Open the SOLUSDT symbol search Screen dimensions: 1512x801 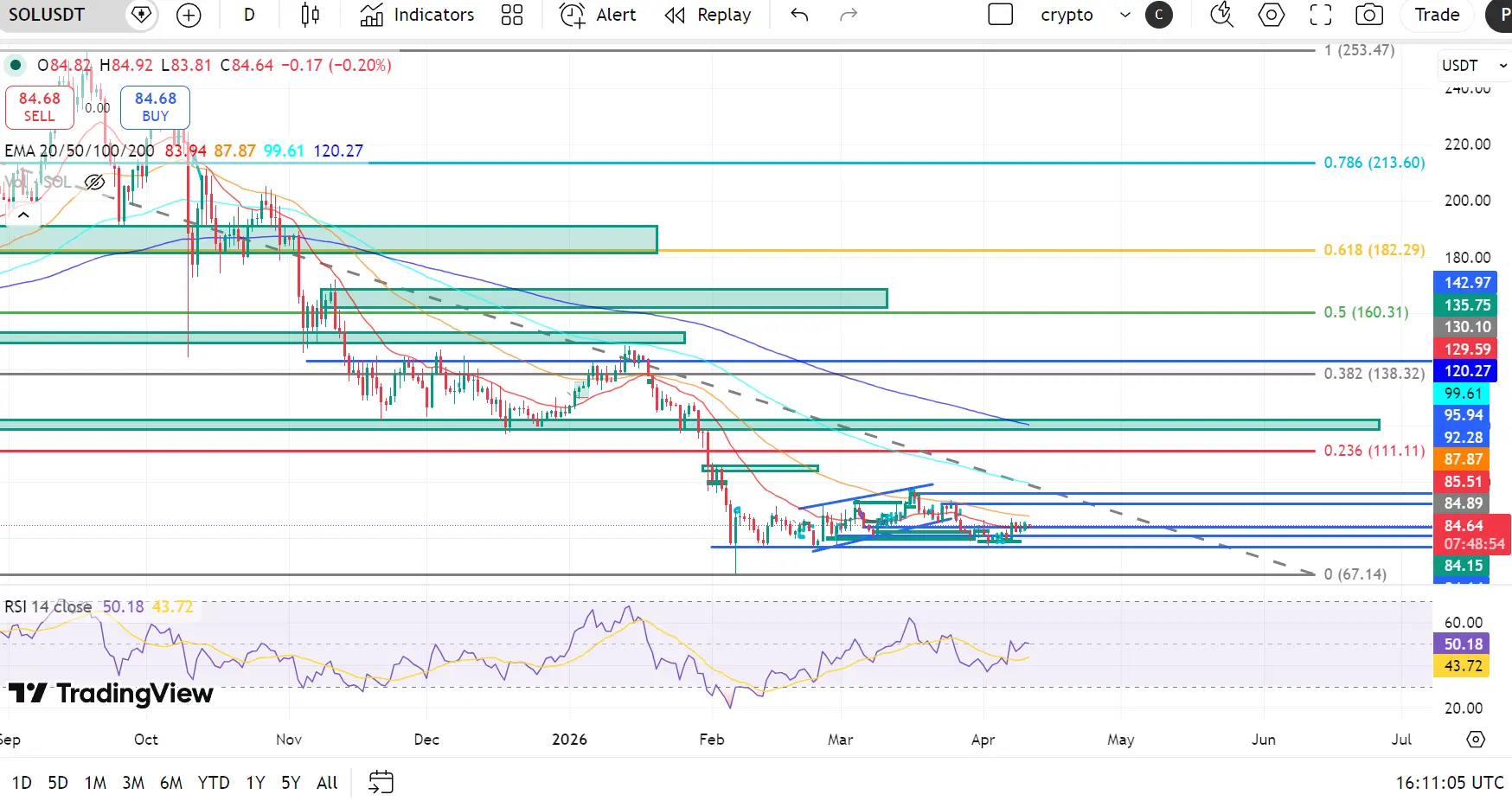pyautogui.click(x=48, y=15)
